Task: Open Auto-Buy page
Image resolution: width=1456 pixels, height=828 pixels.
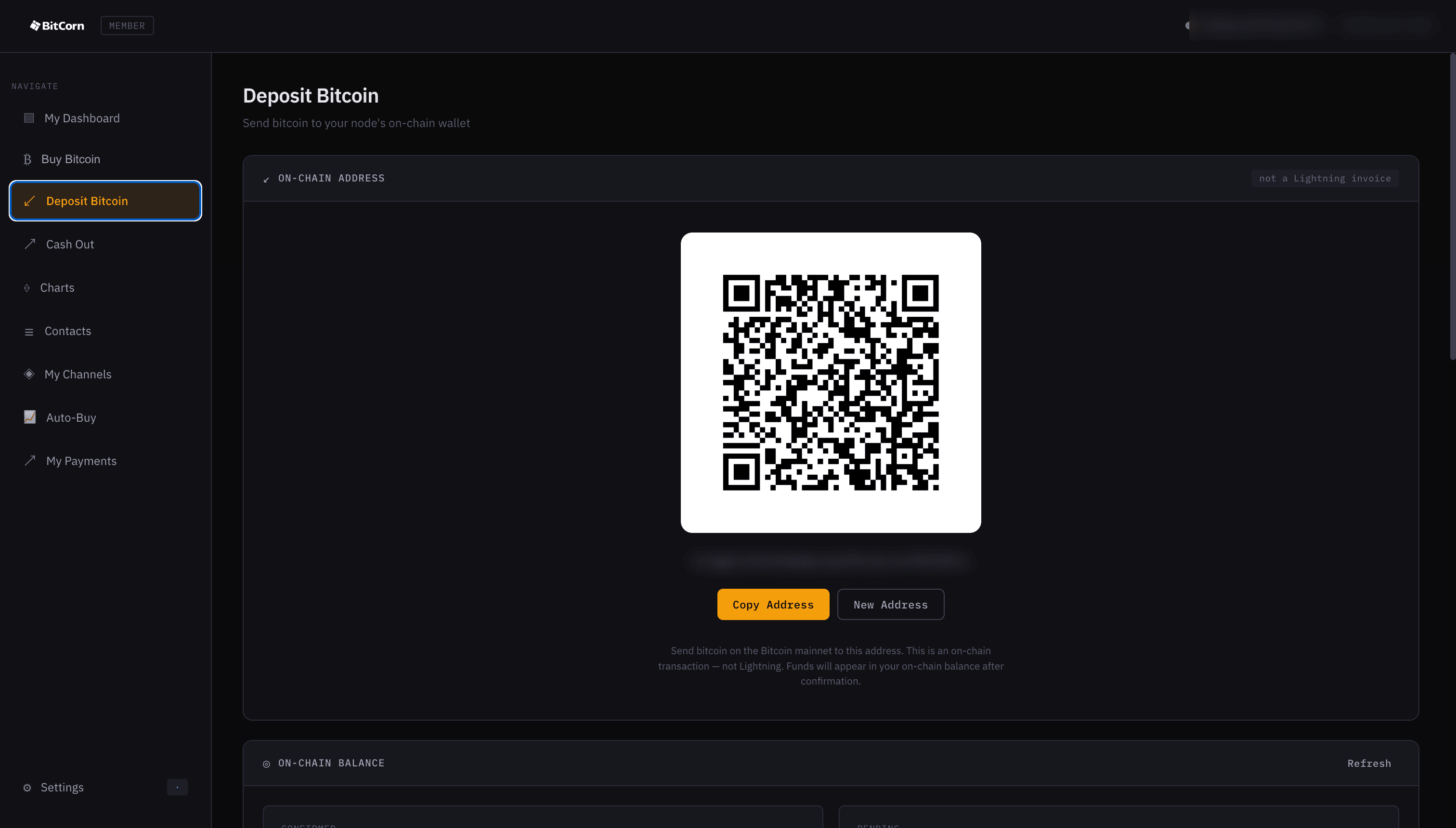Action: tap(105, 417)
